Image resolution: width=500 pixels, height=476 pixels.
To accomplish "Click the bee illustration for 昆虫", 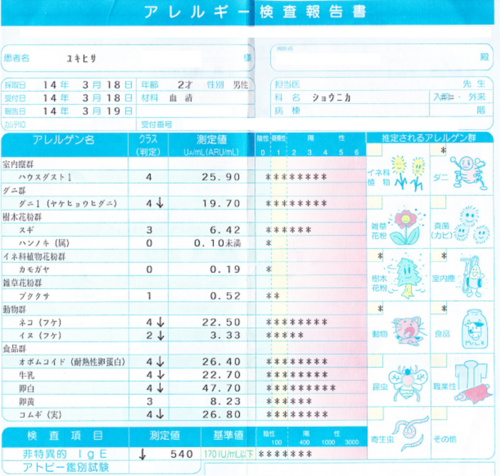I will click(x=409, y=383).
